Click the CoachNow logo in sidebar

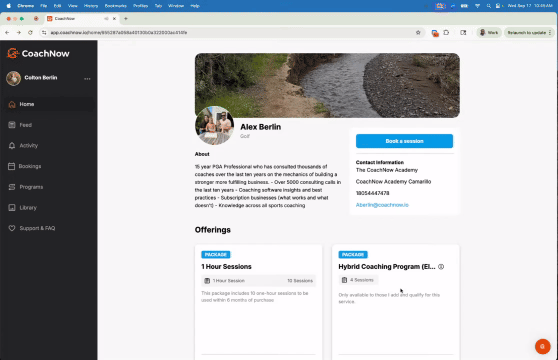coord(38,53)
